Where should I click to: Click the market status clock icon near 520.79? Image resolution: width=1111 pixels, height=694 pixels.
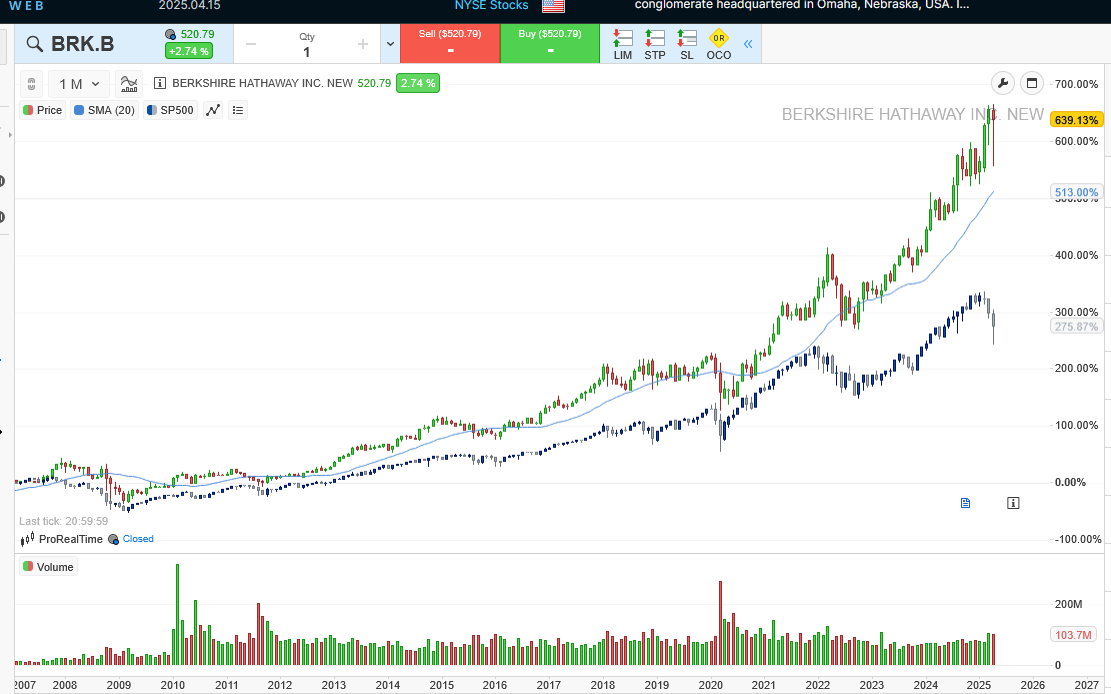pos(170,34)
